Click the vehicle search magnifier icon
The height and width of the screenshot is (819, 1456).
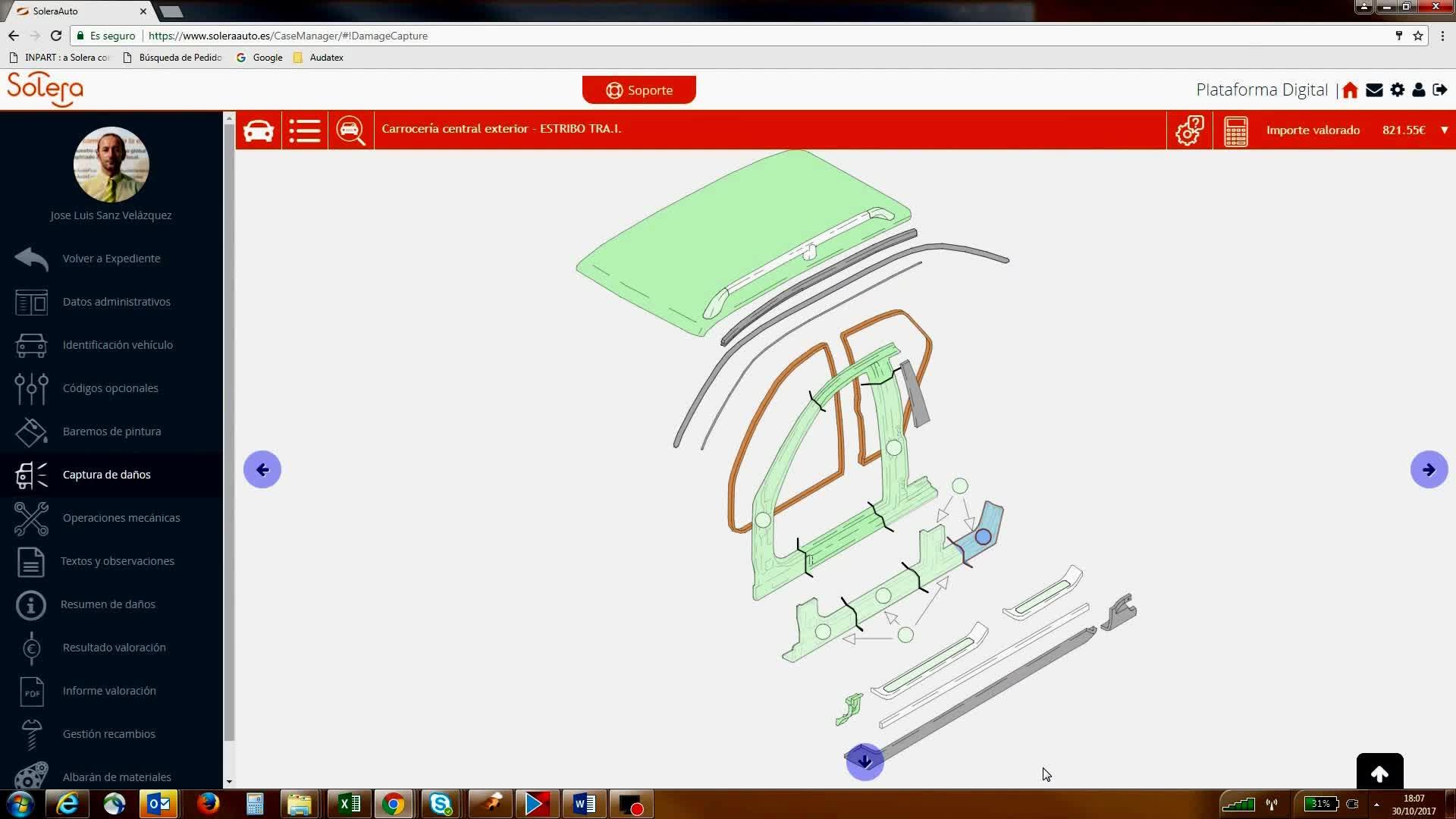(350, 130)
